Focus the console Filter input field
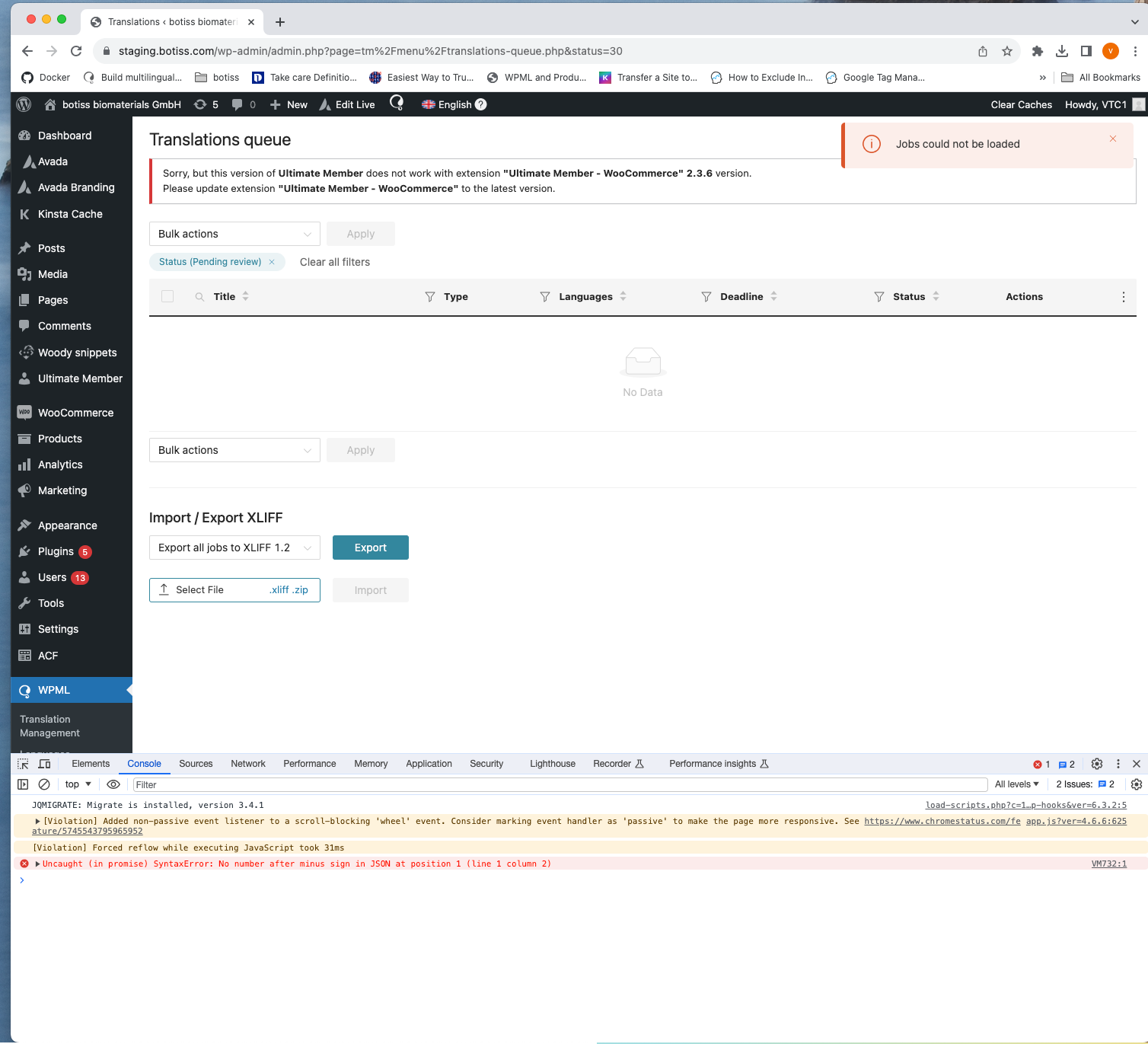Viewport: 1148px width, 1044px height. (560, 784)
